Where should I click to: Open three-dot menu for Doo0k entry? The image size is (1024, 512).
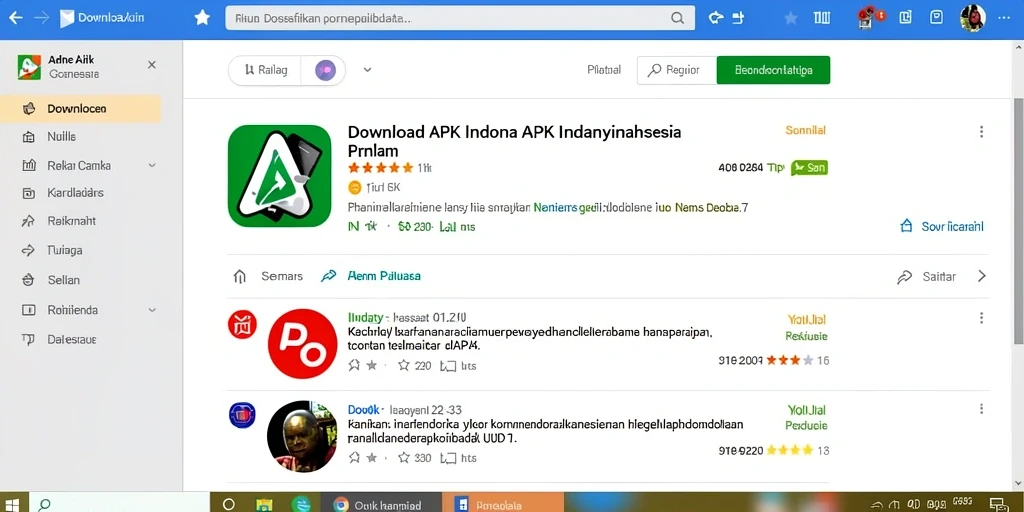coord(981,409)
